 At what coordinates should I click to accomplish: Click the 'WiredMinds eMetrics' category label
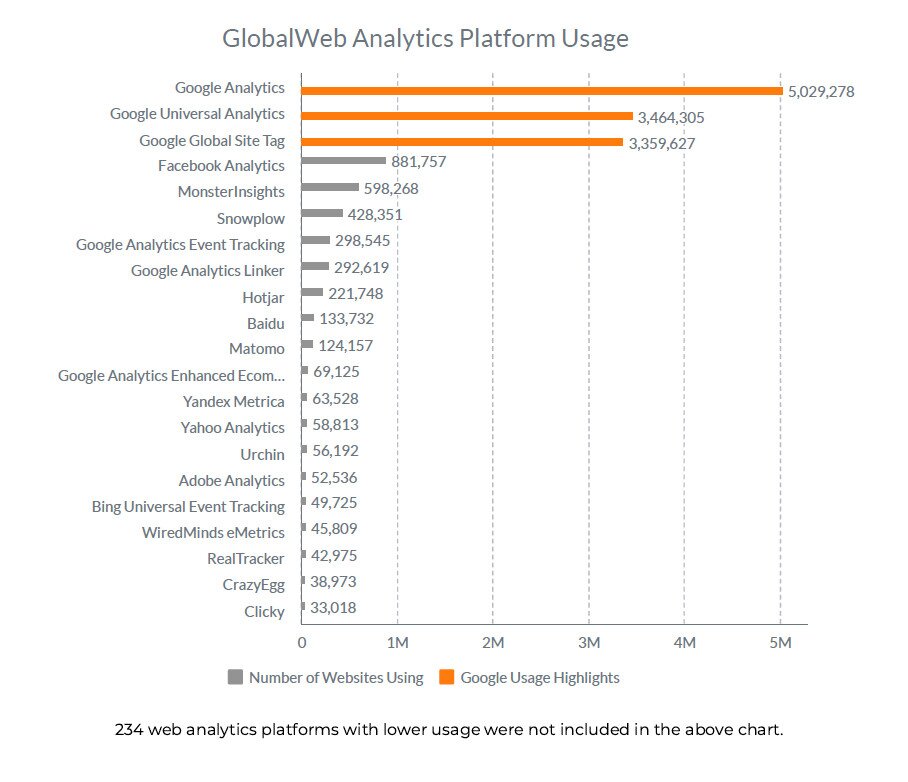pos(213,533)
